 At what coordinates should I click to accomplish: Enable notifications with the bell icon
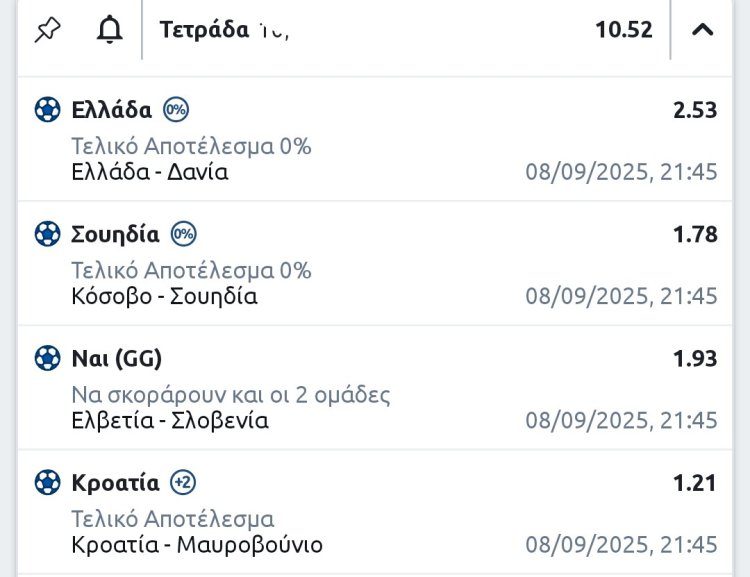[109, 30]
